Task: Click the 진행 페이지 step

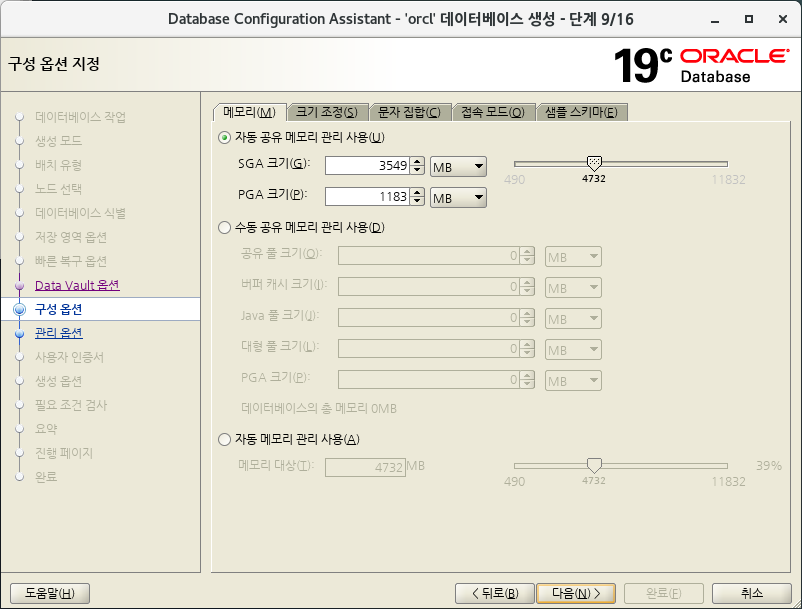Action: click(64, 453)
